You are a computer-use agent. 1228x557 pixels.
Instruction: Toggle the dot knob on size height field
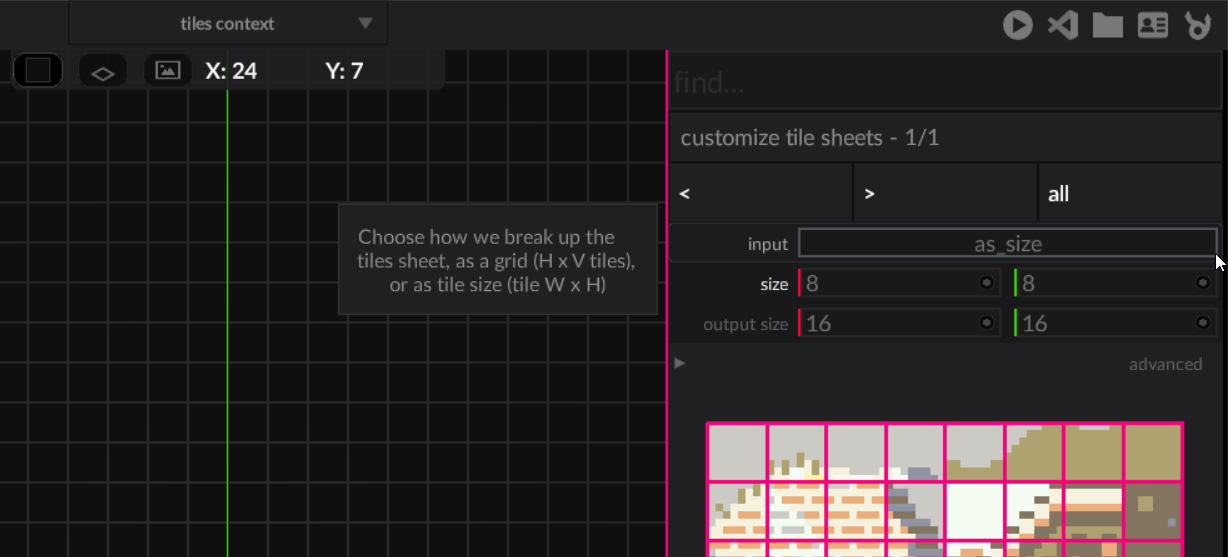coord(1202,284)
